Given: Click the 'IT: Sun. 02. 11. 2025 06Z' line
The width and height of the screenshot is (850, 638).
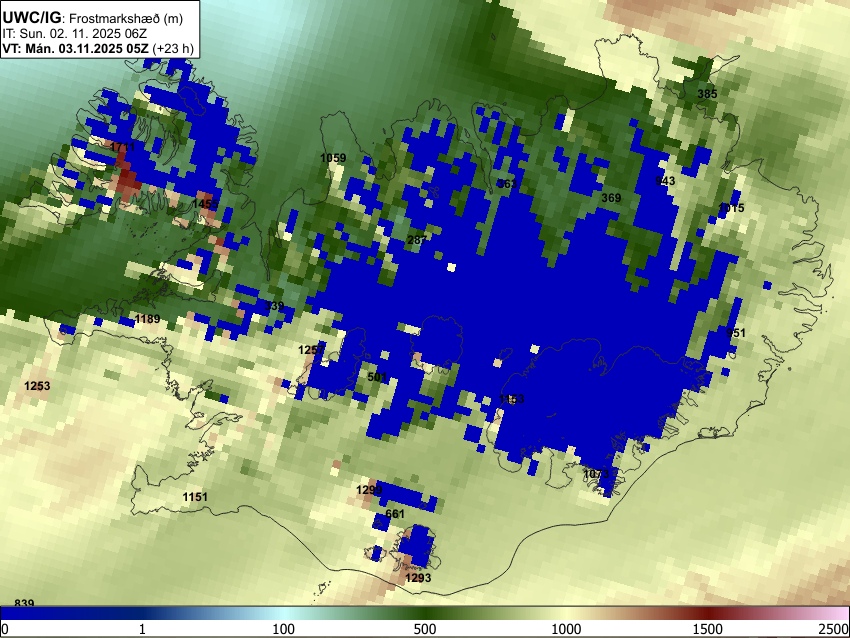Looking at the screenshot, I should [x=74, y=34].
